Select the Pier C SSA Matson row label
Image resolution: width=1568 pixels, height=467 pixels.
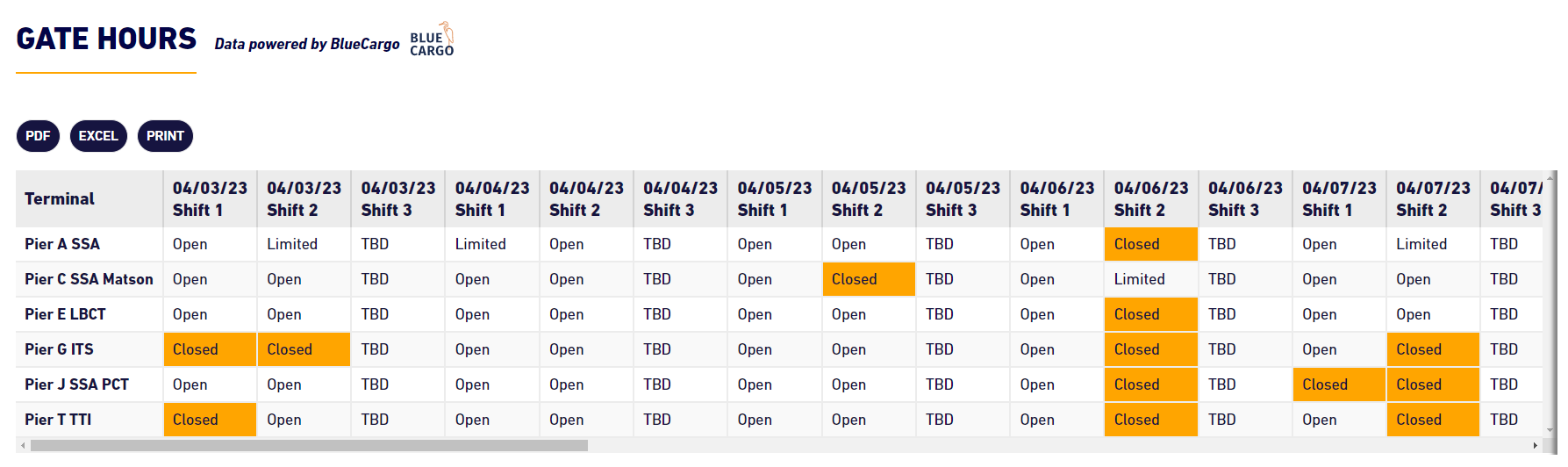coord(89,279)
